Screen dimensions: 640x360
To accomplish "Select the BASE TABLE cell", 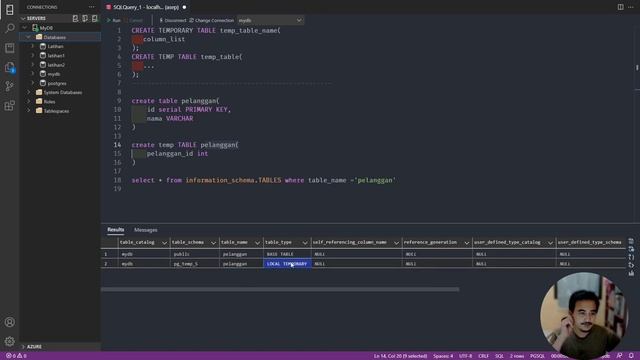I will (287, 254).
